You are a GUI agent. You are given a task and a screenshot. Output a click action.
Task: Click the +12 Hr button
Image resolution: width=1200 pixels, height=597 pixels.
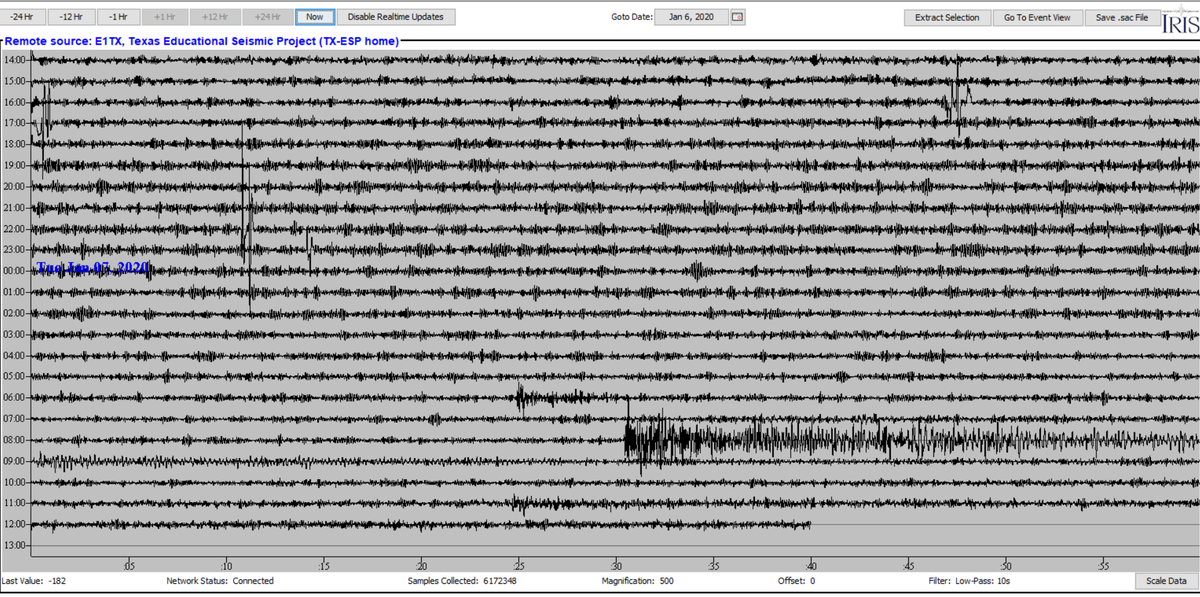pyautogui.click(x=215, y=17)
